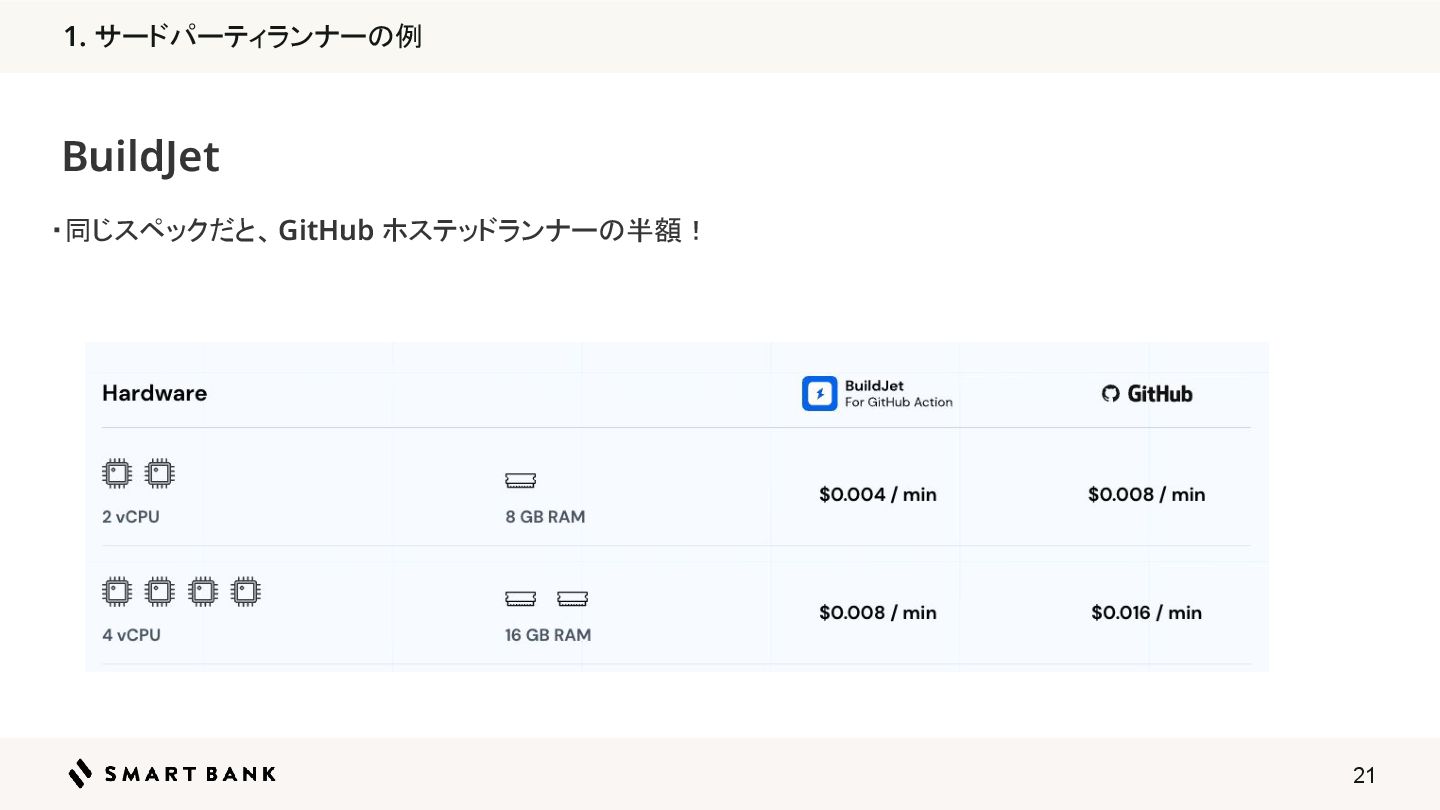Click the BuildJet slide heading

click(x=140, y=157)
